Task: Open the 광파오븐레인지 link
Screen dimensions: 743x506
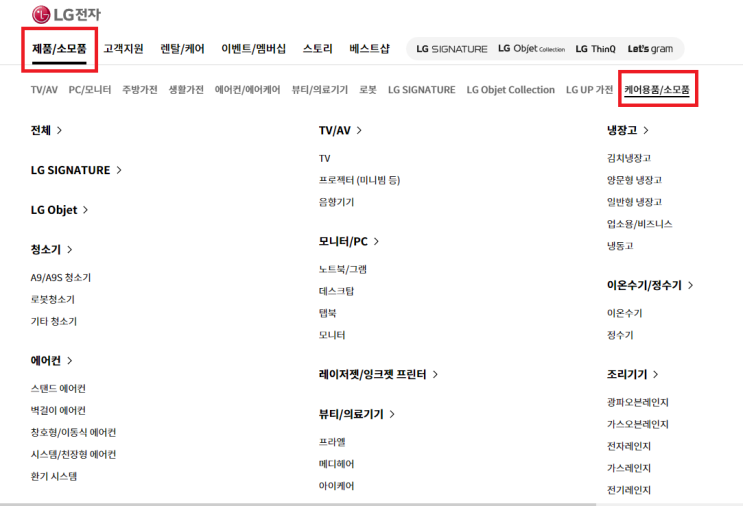Action: 638,402
